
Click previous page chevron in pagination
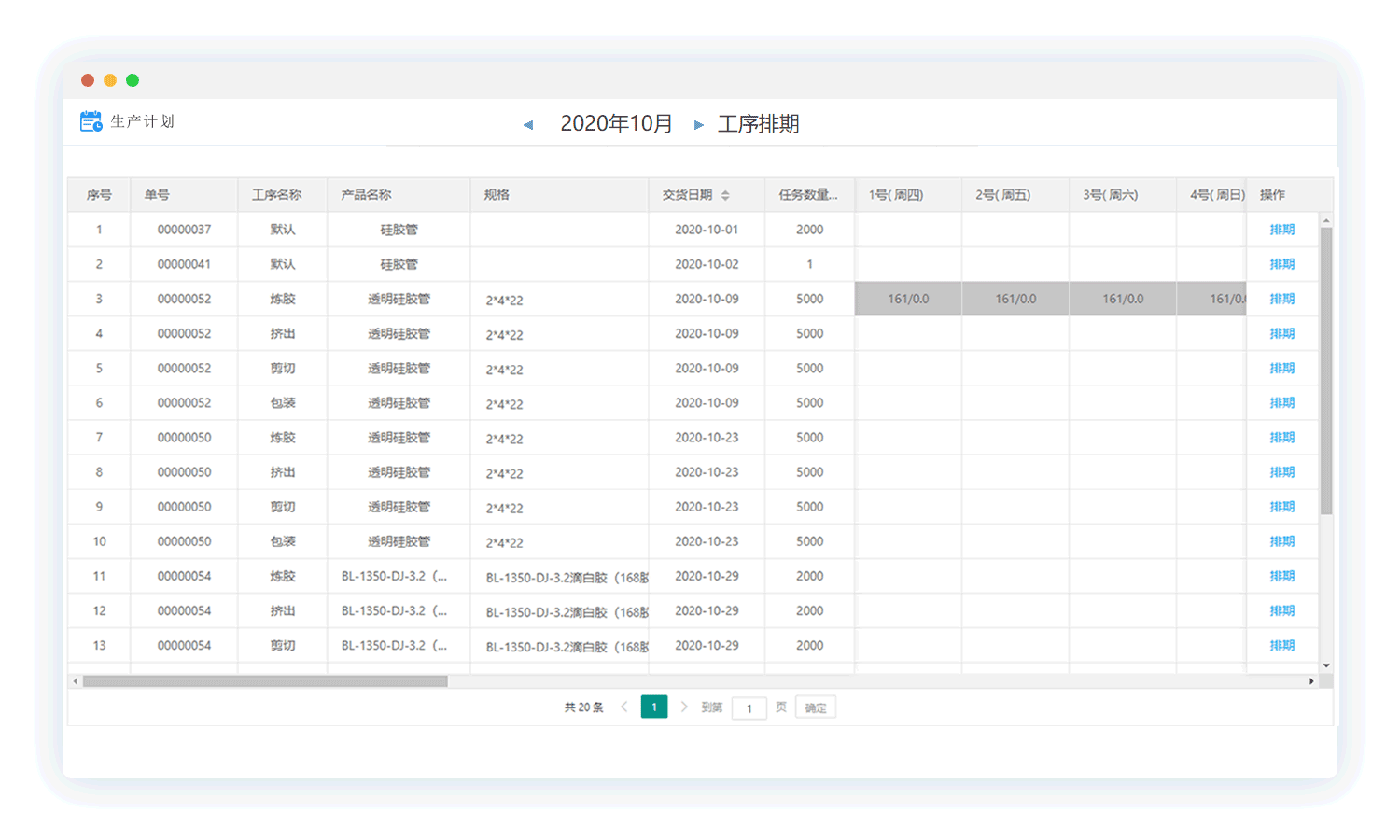pos(624,707)
